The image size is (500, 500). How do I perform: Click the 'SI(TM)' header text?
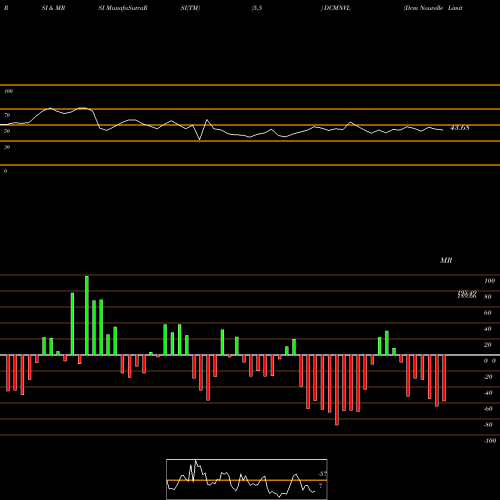pyautogui.click(x=190, y=8)
